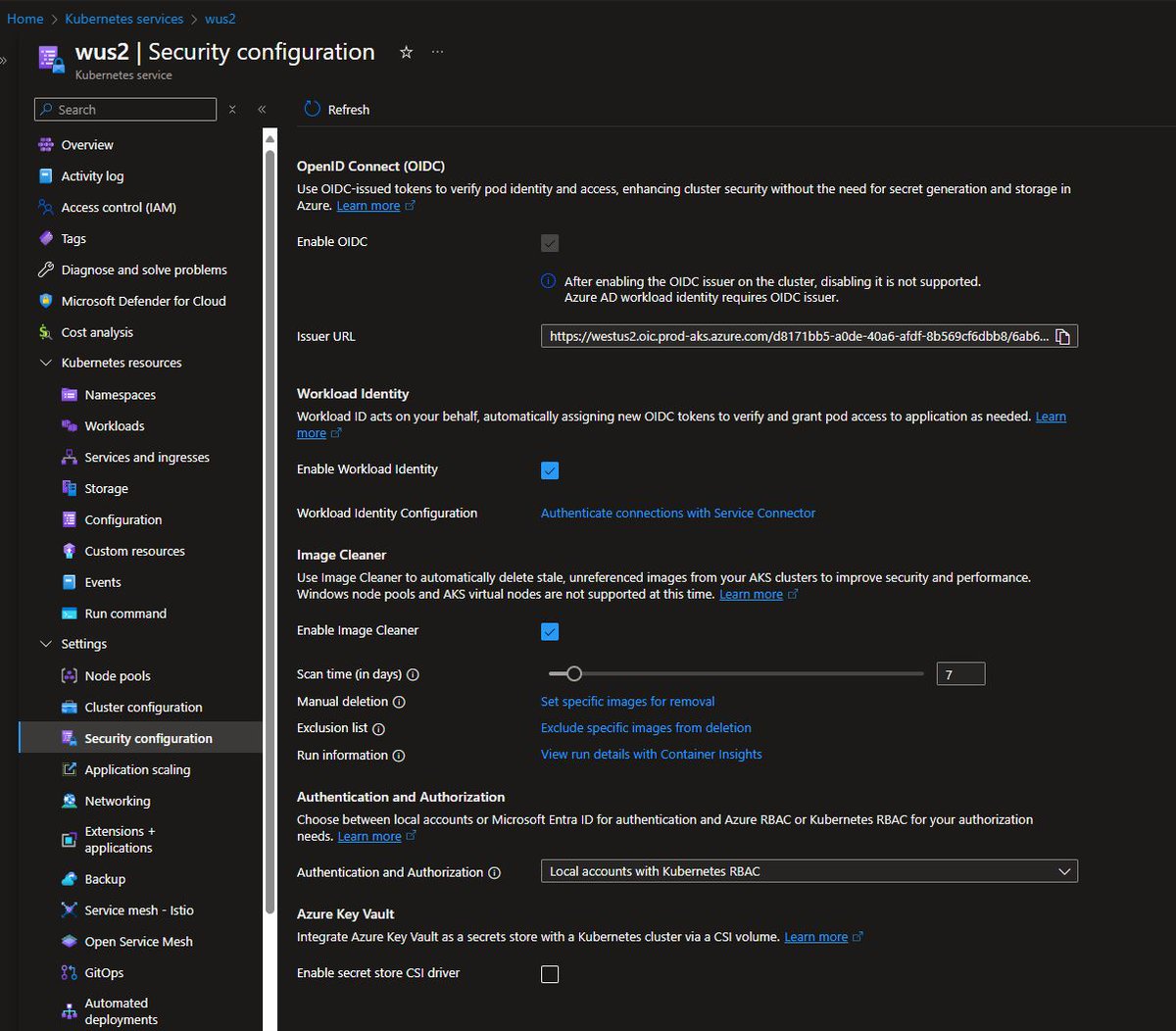This screenshot has height=1031, width=1176.
Task: Click the Configuration icon under Kubernetes resources
Action: pyautogui.click(x=69, y=519)
